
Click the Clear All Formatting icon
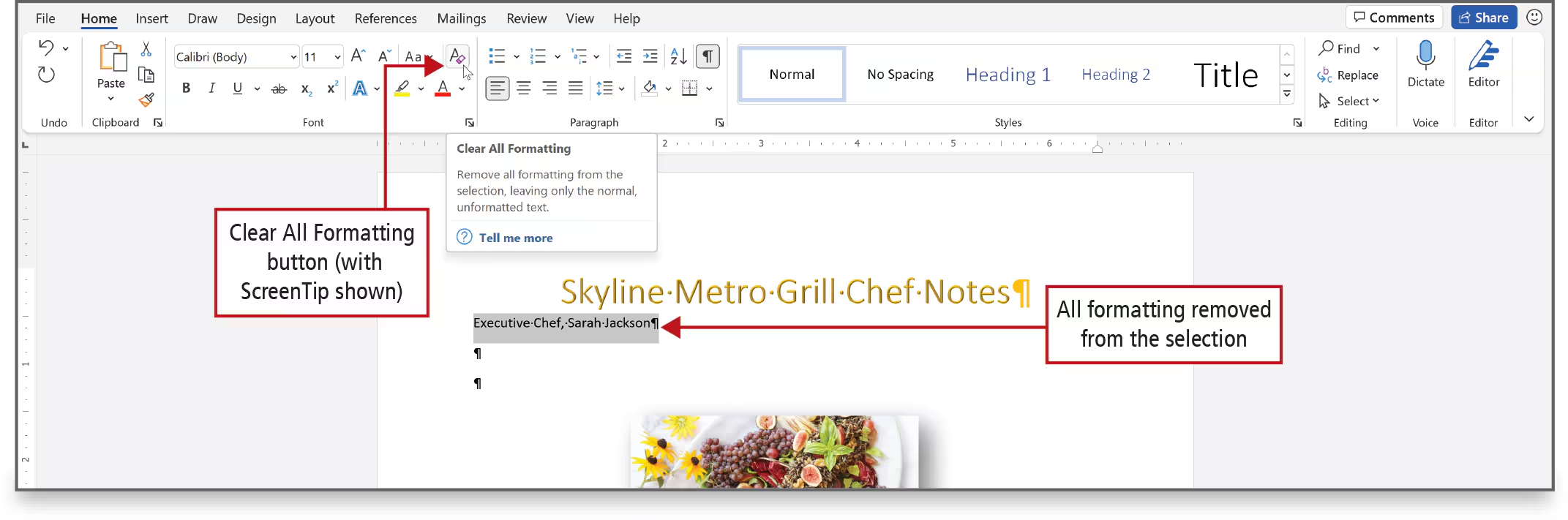tap(457, 56)
